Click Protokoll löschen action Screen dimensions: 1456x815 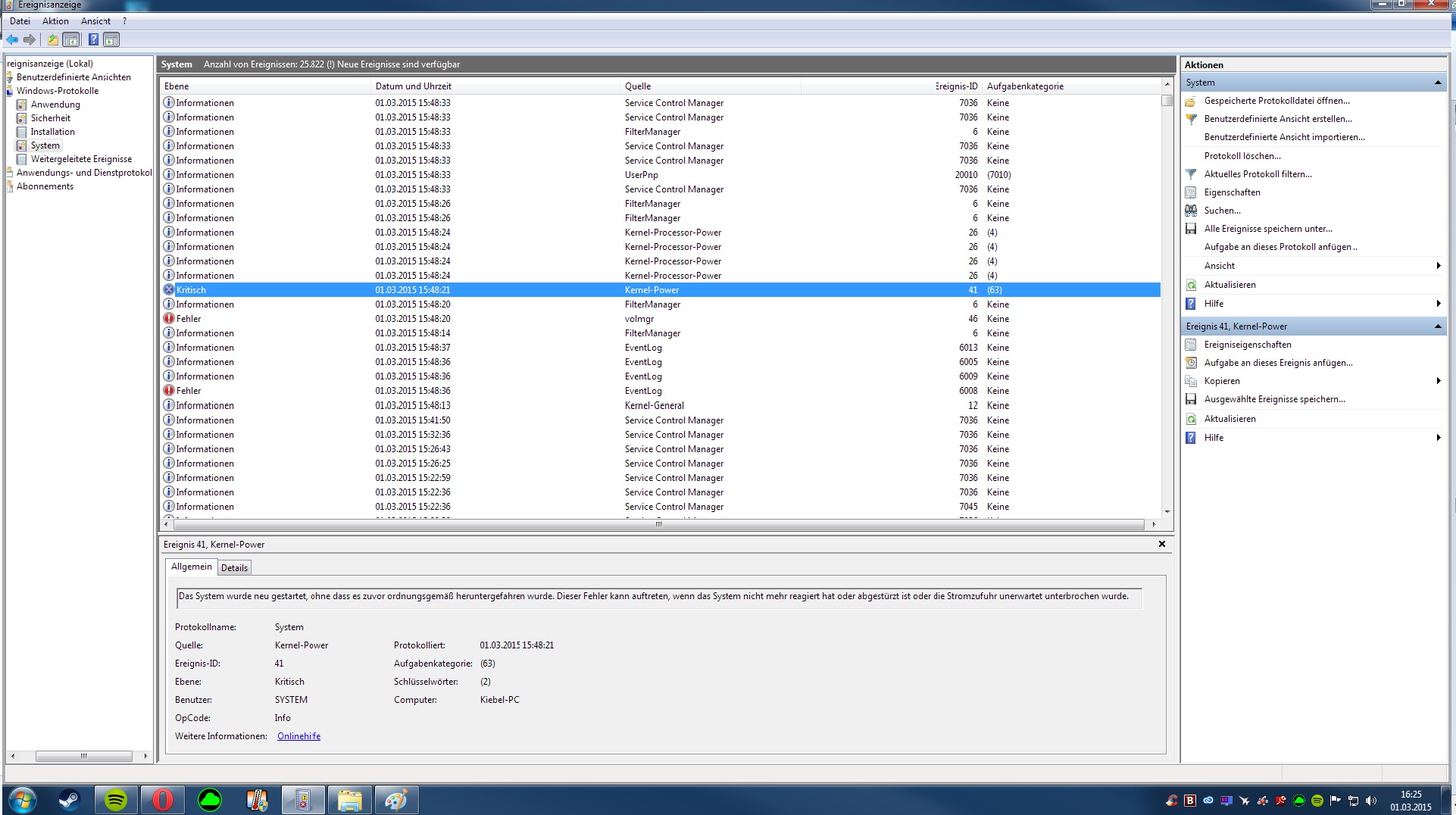1242,156
